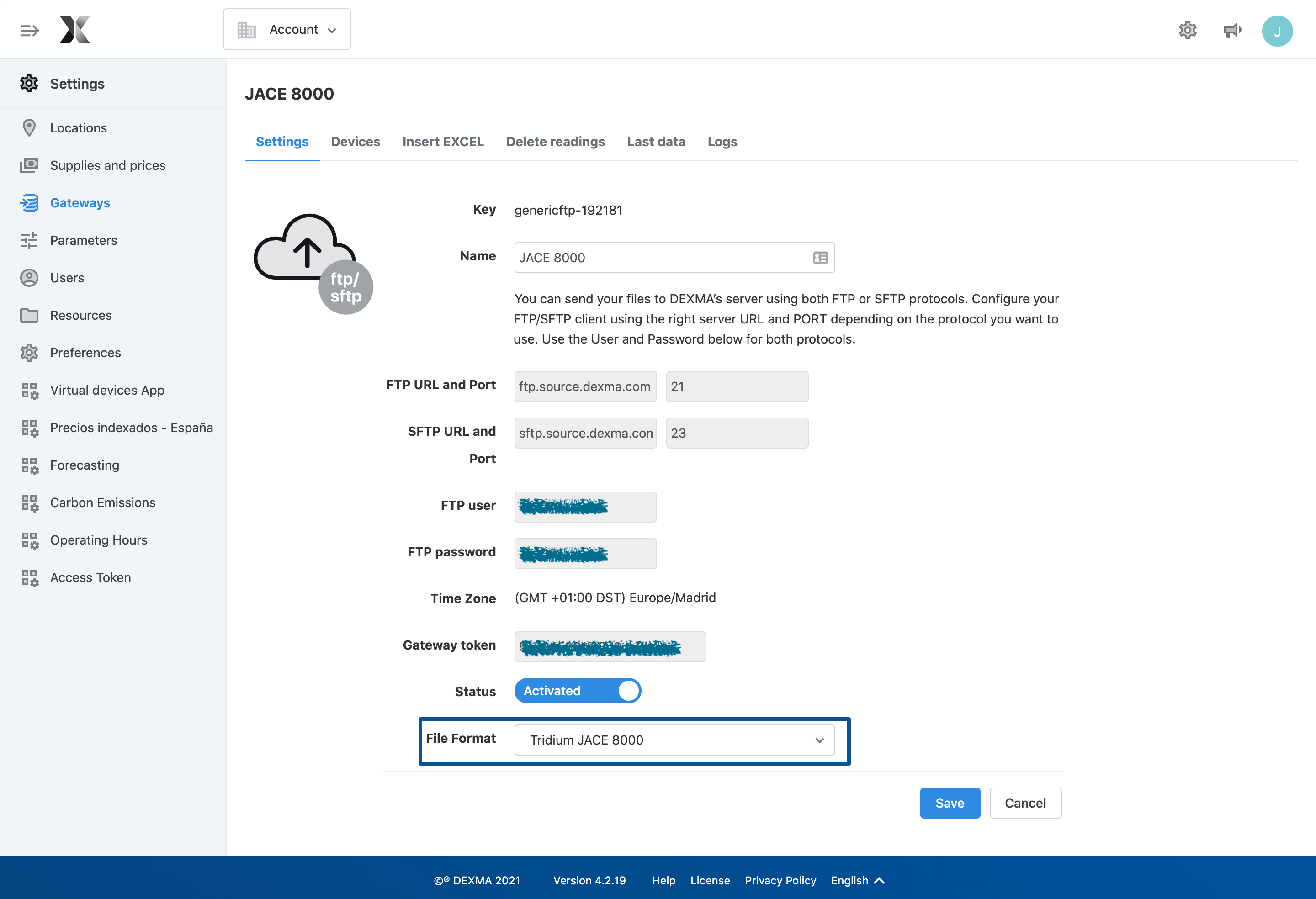Image resolution: width=1316 pixels, height=899 pixels.
Task: Open the Insert EXCEL tab
Action: [443, 142]
